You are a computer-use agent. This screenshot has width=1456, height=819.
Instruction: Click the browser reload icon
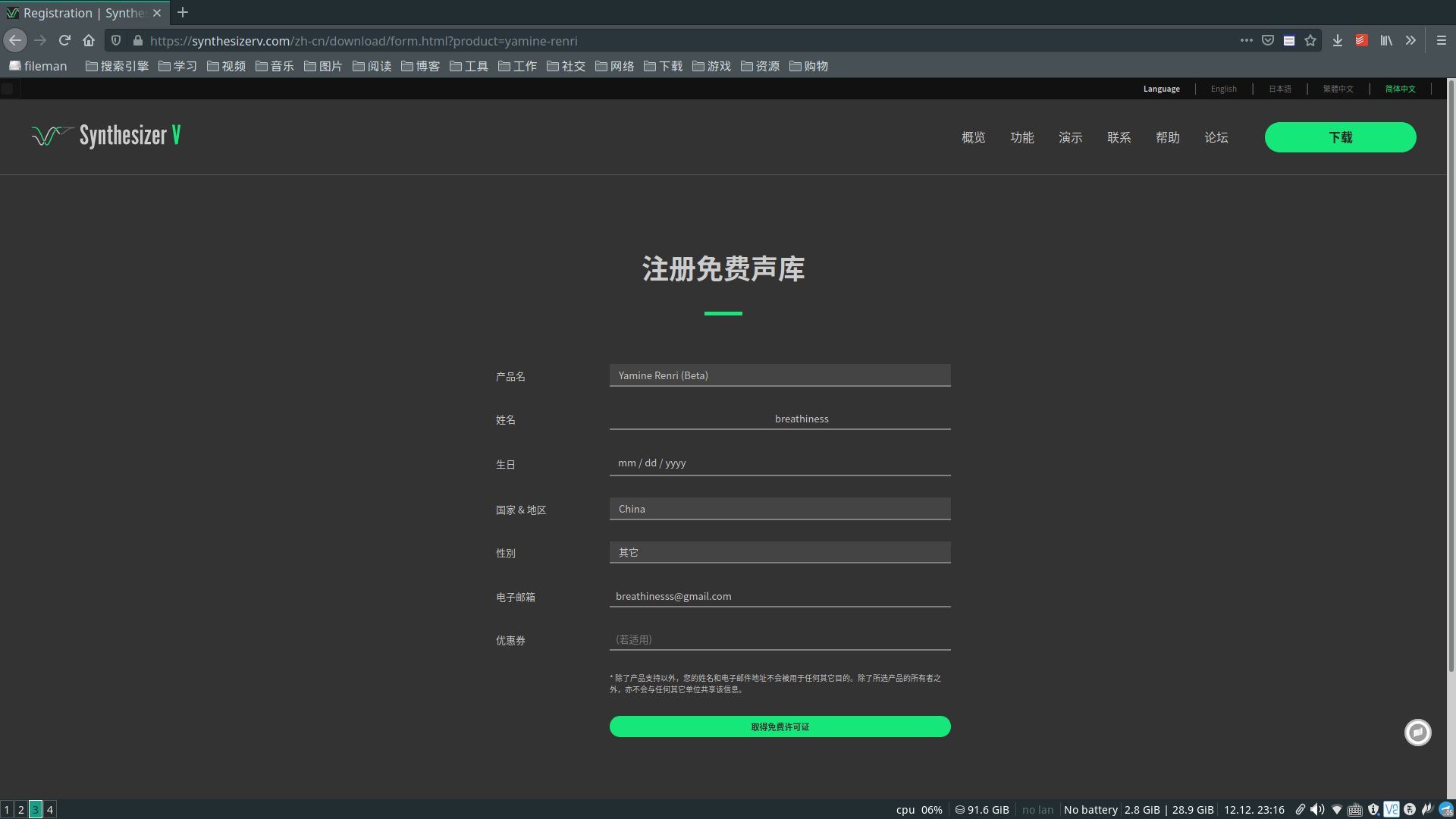(x=64, y=40)
